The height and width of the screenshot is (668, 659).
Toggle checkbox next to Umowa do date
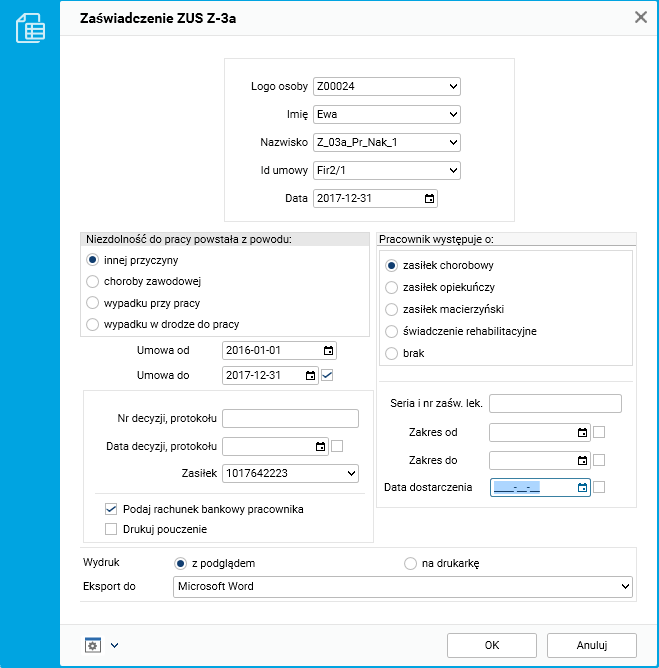(x=327, y=375)
